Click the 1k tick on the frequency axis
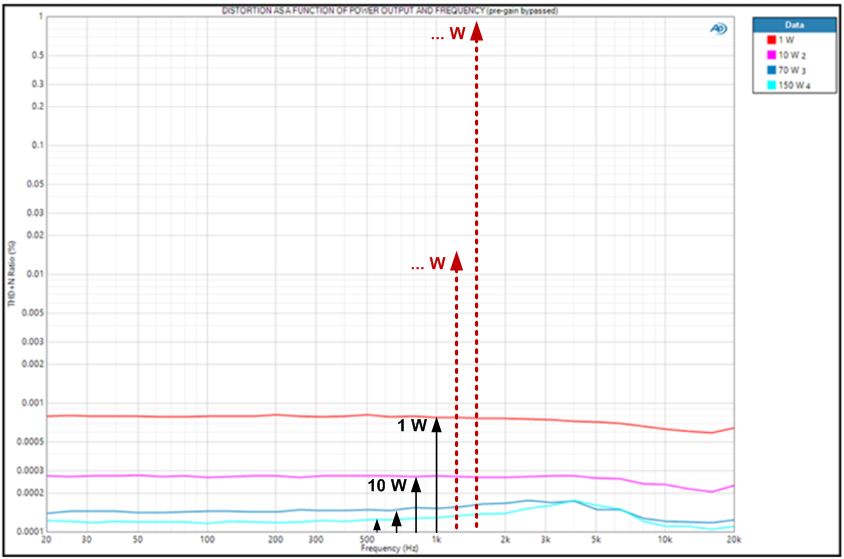This screenshot has height=559, width=844. click(x=436, y=541)
